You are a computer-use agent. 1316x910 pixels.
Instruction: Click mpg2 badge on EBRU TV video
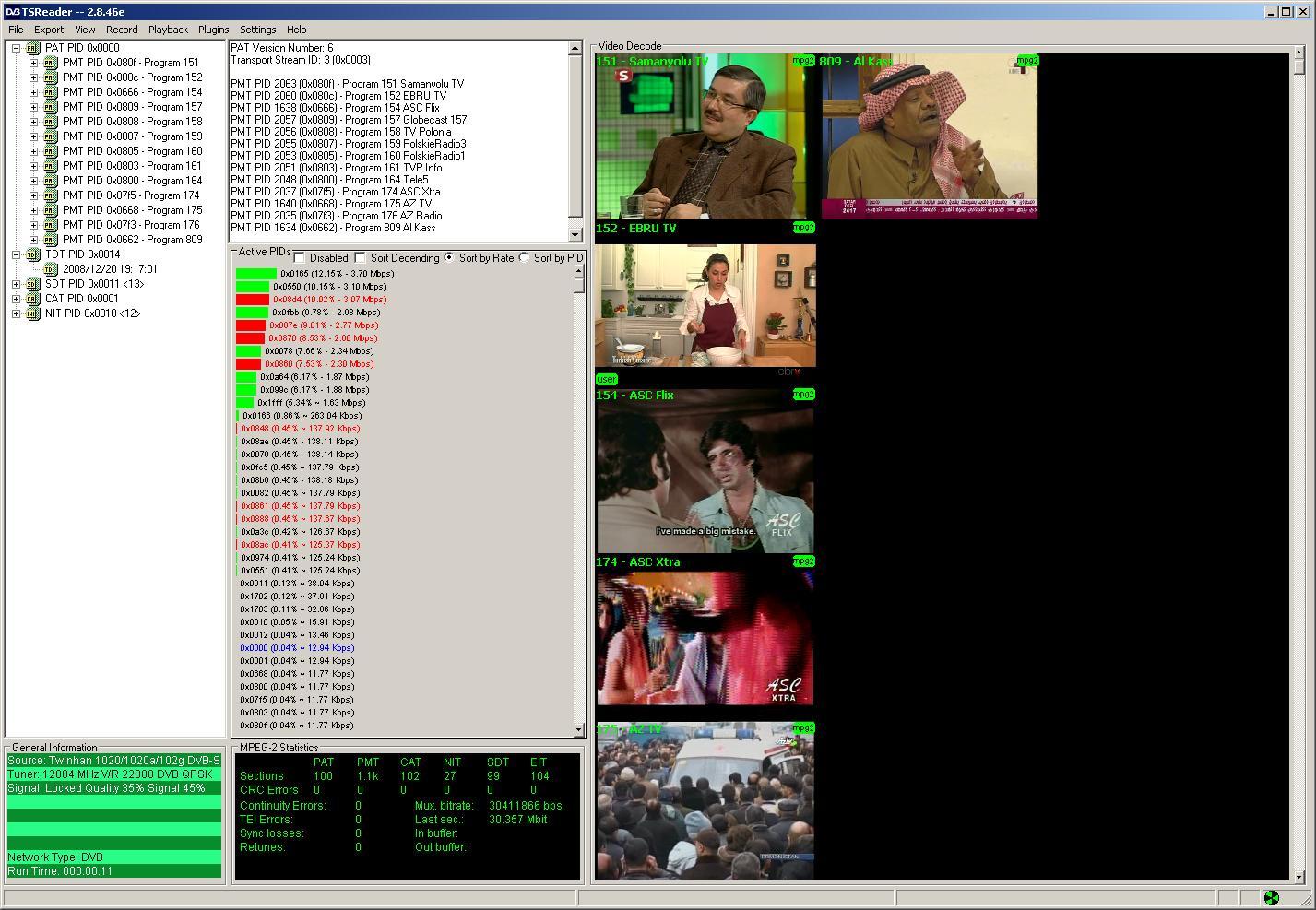pos(803,228)
